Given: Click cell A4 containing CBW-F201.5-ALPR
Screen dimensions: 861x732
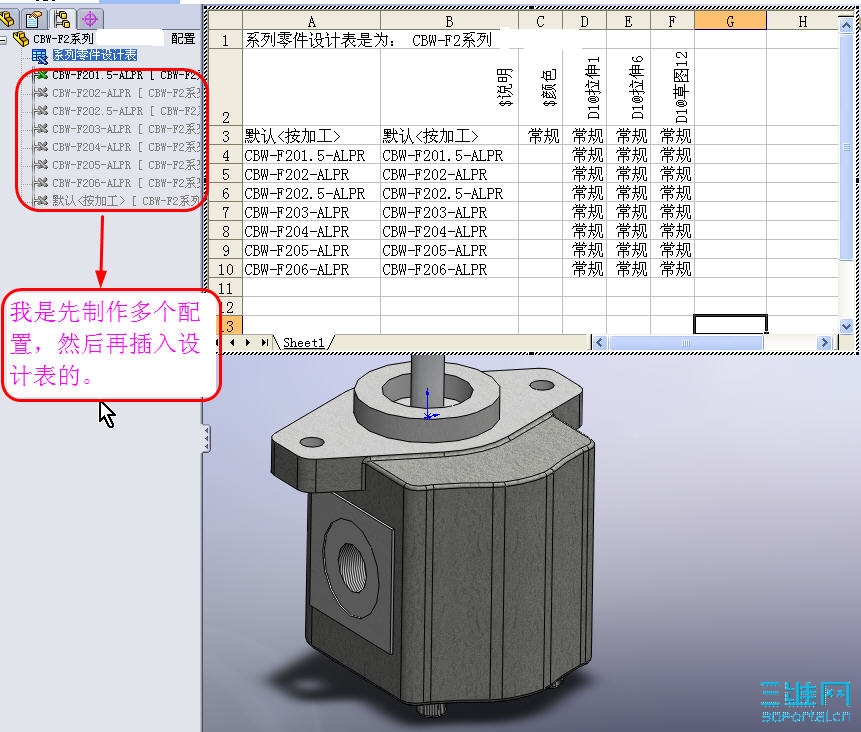Looking at the screenshot, I should pyautogui.click(x=311, y=155).
